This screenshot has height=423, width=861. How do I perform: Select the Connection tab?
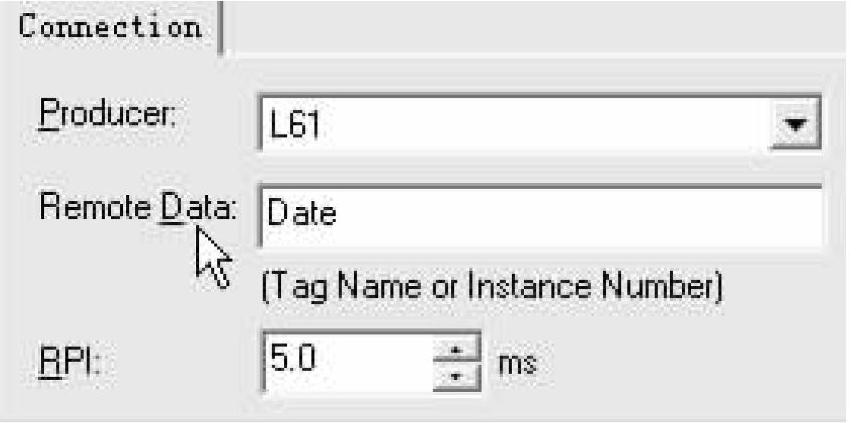tap(110, 26)
